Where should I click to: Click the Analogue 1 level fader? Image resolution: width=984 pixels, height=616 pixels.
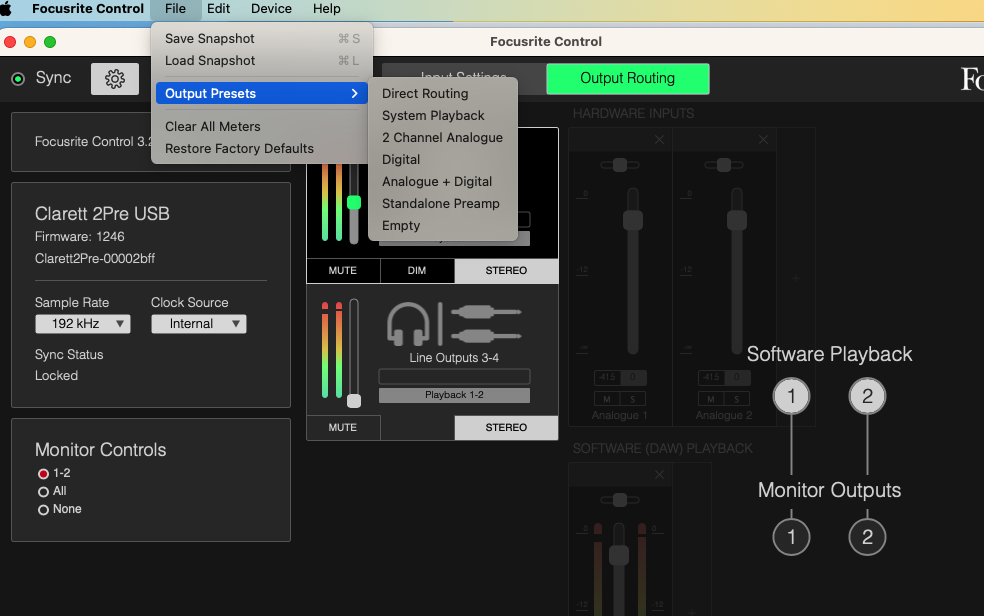633,220
